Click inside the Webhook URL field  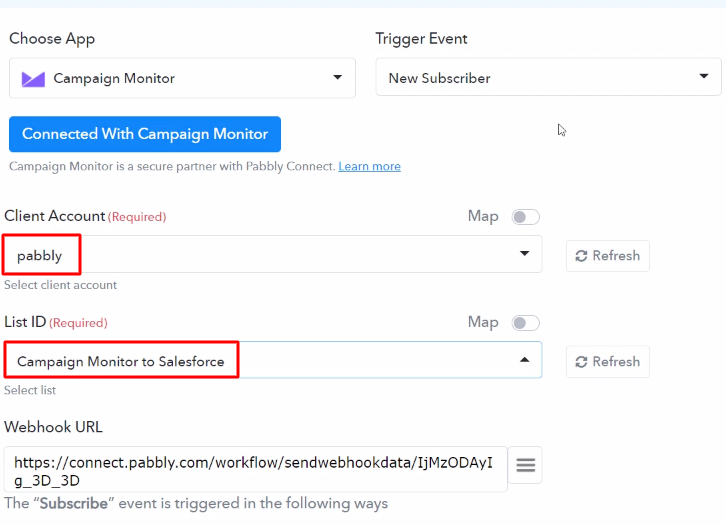tap(256, 469)
